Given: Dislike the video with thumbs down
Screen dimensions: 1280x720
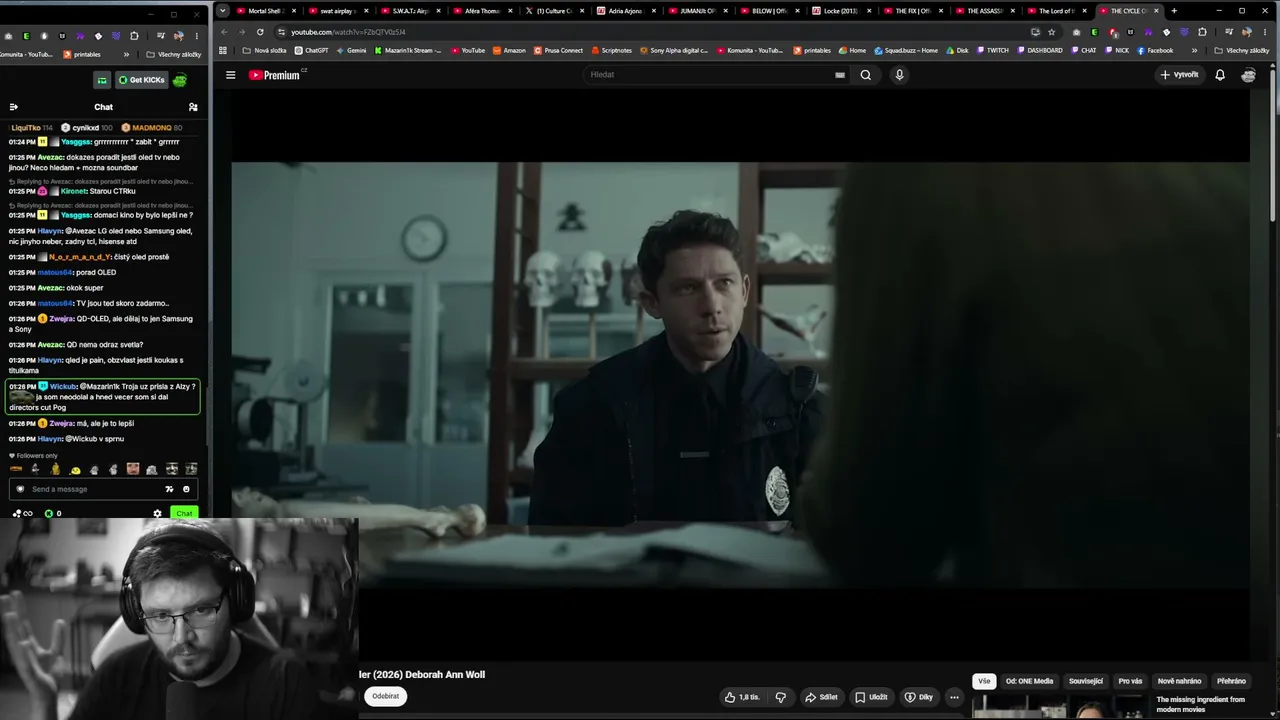Looking at the screenshot, I should coord(781,697).
